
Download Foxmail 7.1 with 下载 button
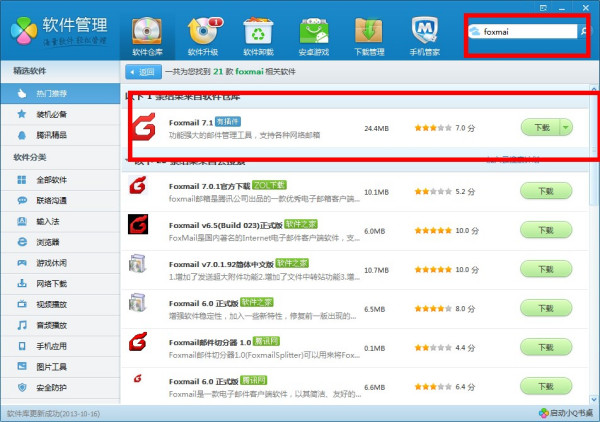[541, 127]
